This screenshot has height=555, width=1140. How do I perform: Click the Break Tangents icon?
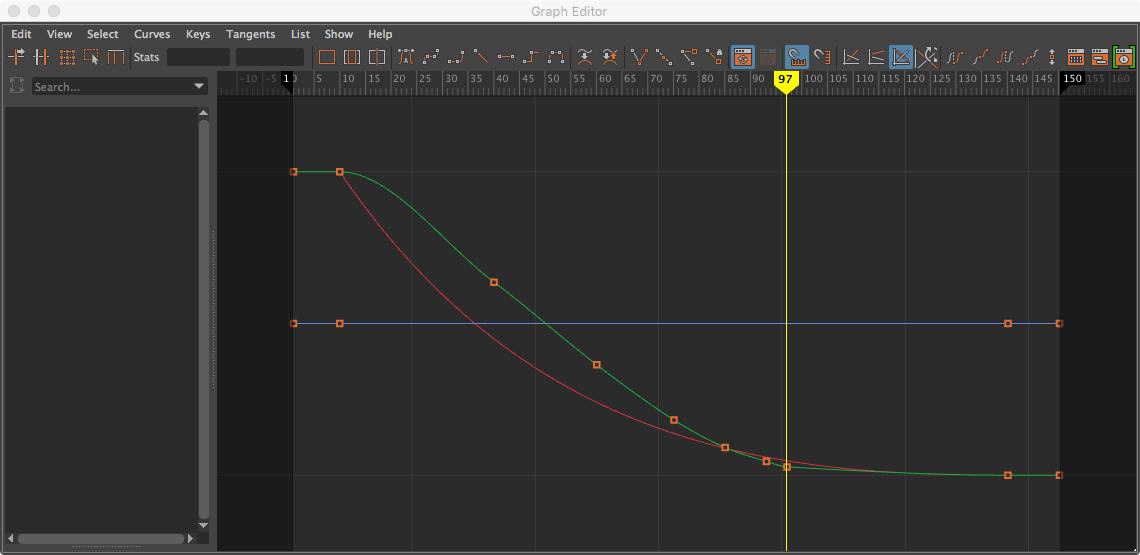pyautogui.click(x=639, y=57)
